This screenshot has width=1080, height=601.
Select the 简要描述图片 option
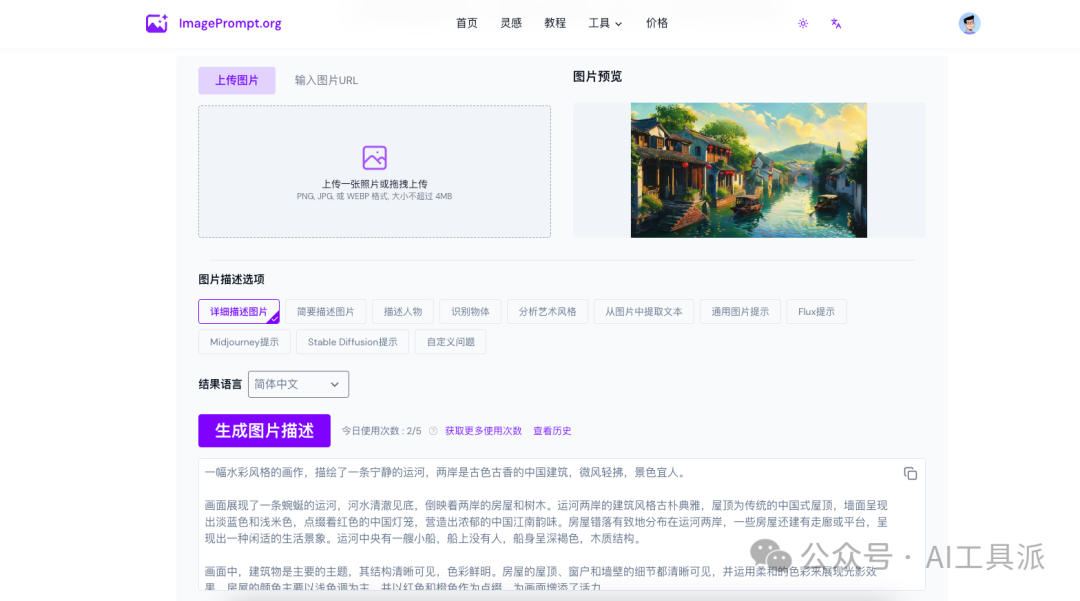pos(326,312)
